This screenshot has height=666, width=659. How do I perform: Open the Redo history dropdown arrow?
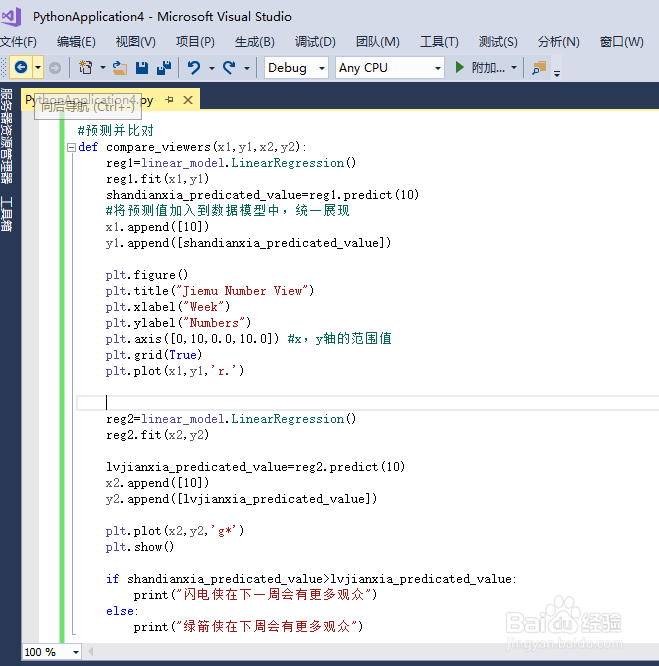[247, 68]
